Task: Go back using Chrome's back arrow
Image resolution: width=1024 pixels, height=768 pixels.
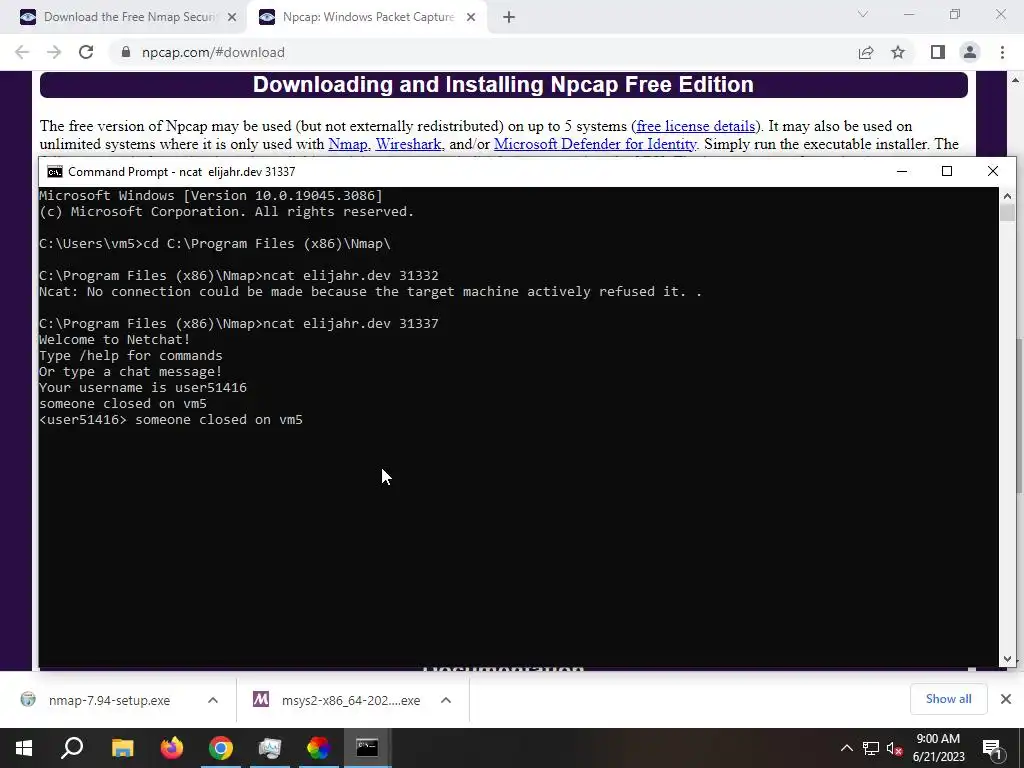Action: coord(22,52)
